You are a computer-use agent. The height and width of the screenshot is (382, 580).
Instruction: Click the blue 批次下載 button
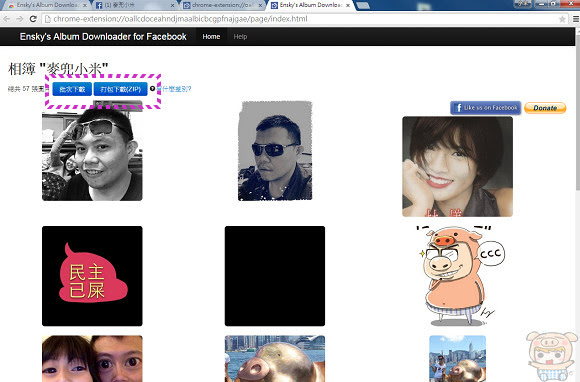pyautogui.click(x=72, y=89)
